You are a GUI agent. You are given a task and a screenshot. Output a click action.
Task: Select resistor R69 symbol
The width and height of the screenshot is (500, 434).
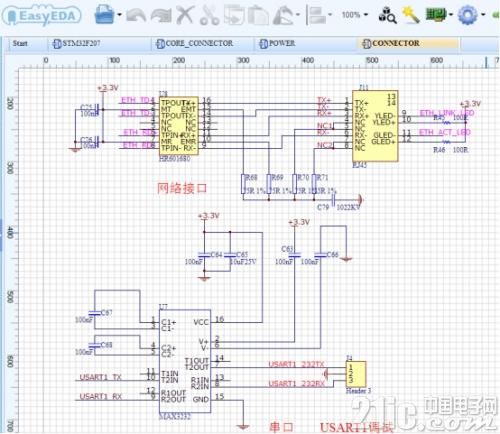[269, 184]
